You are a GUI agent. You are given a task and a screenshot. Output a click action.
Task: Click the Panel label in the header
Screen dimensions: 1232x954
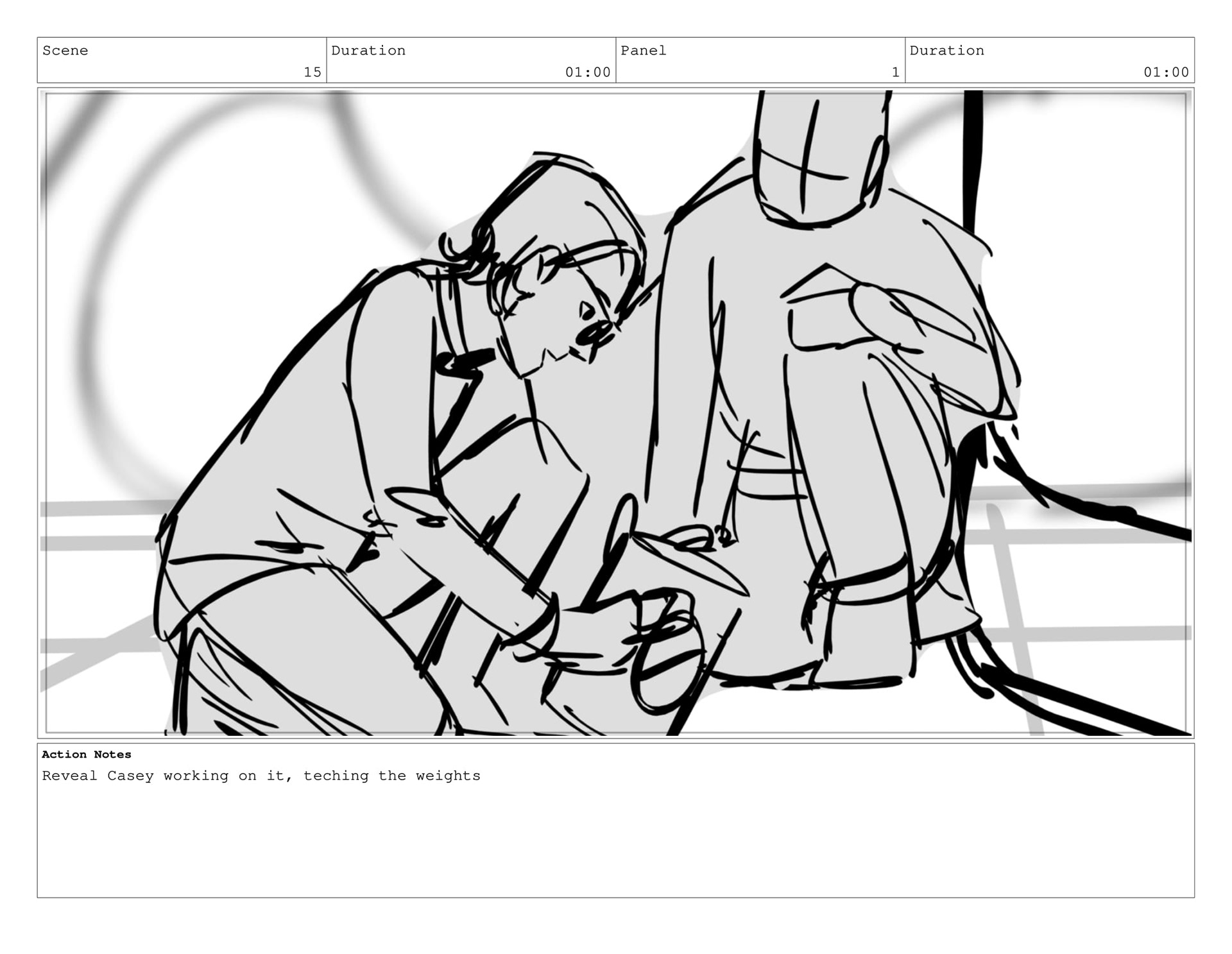[x=643, y=51]
